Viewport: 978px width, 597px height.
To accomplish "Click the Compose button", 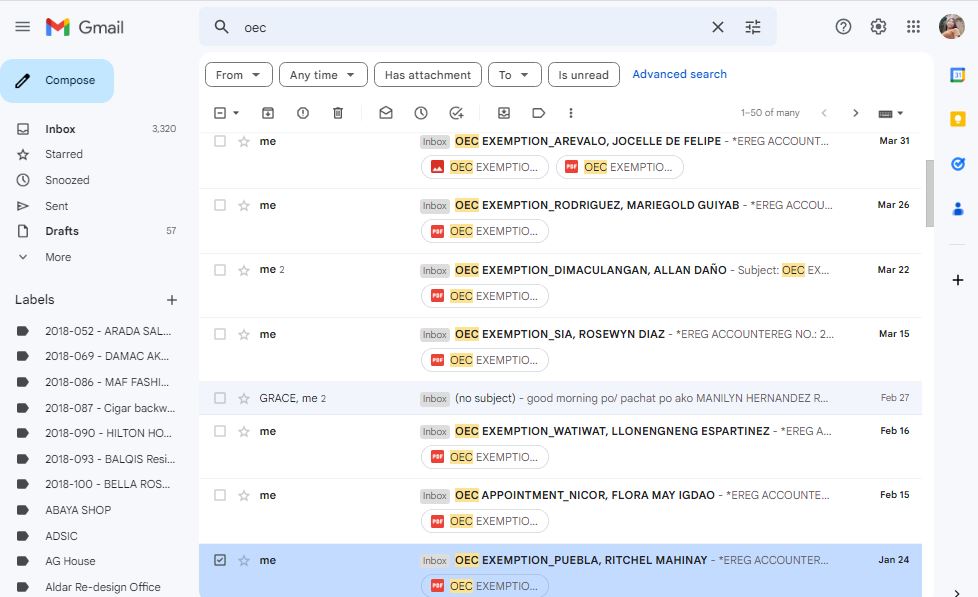I will pyautogui.click(x=57, y=80).
